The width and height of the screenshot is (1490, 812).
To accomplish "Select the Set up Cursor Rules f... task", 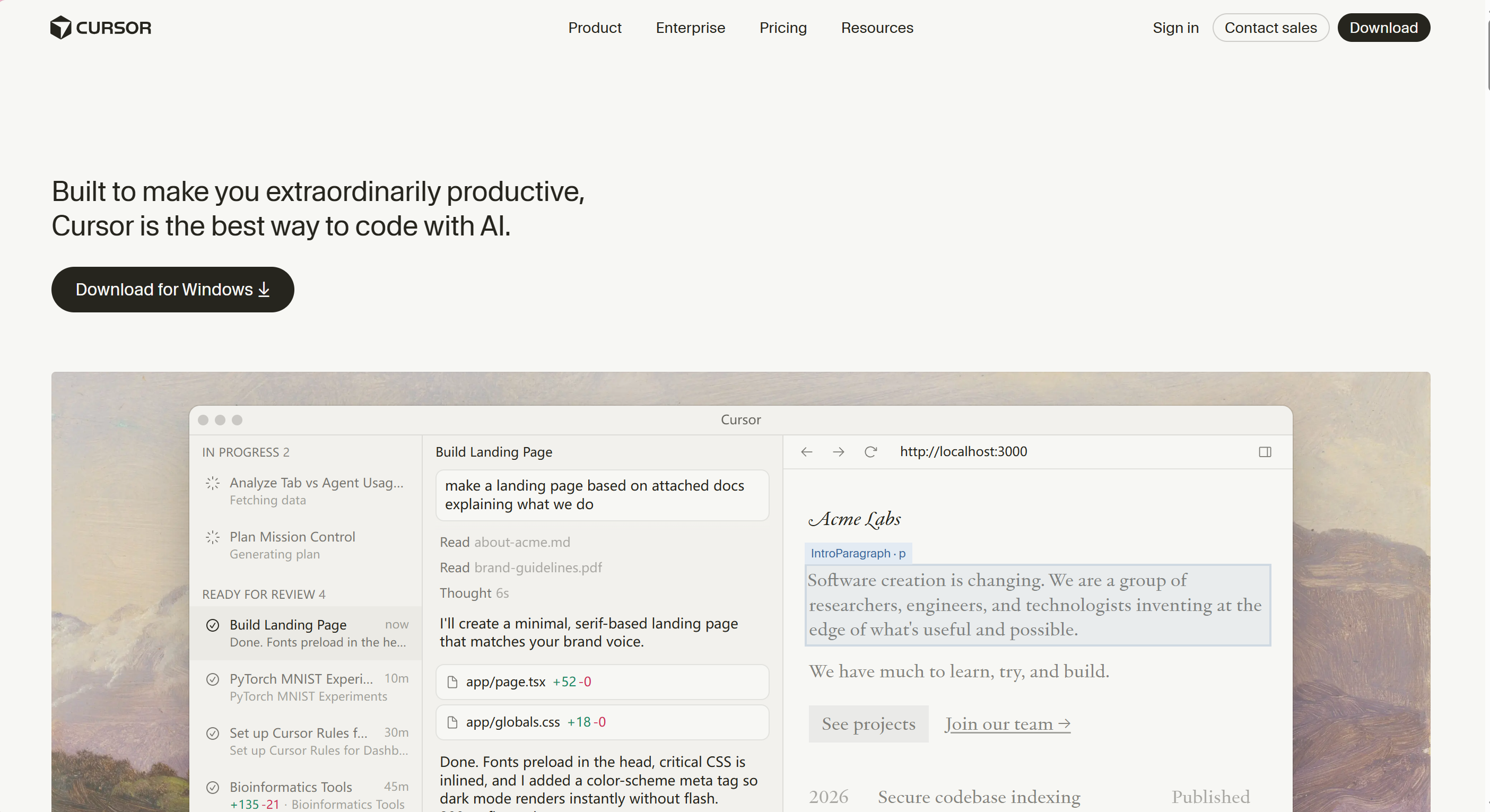I will tap(306, 741).
